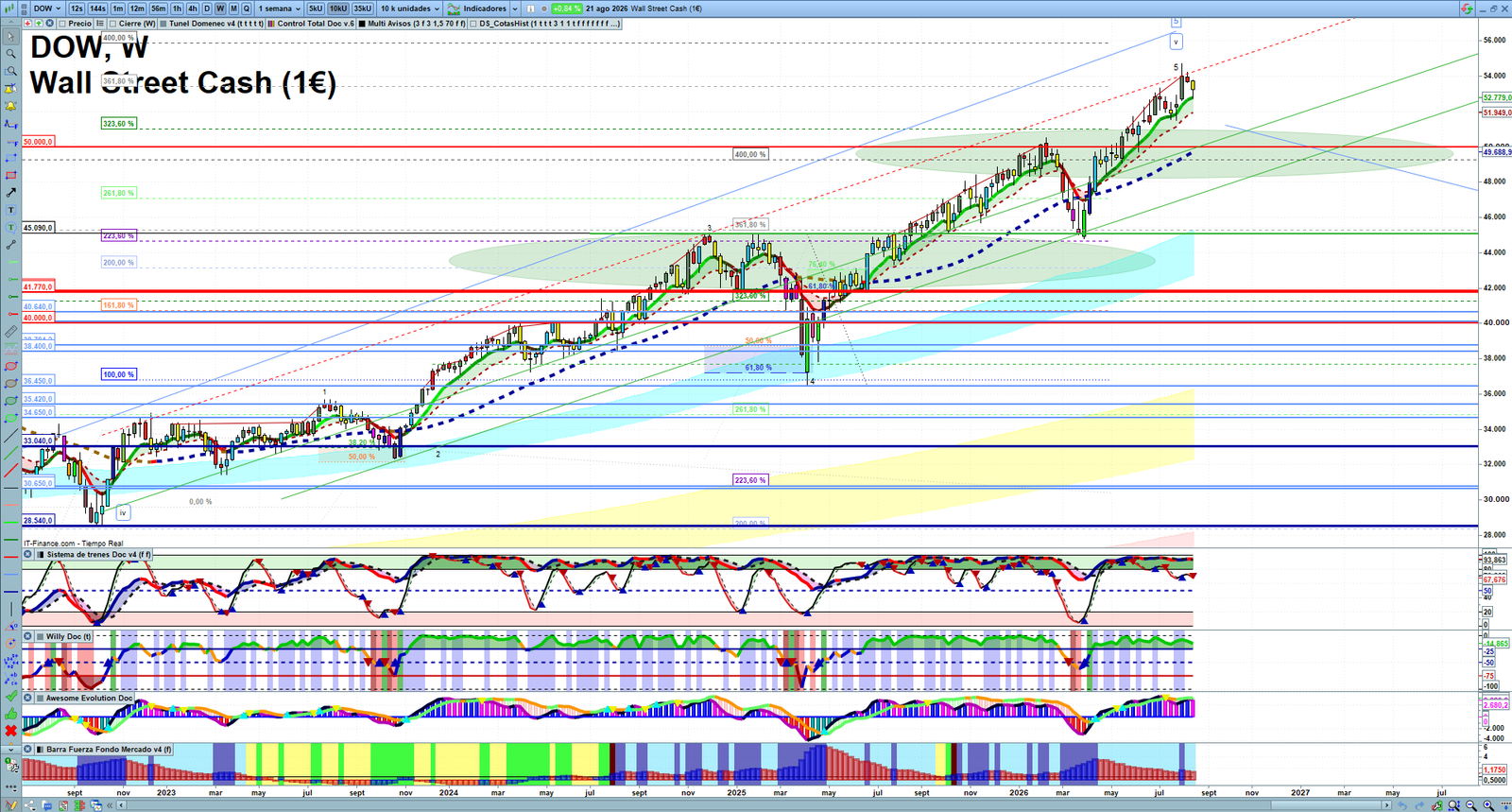The image size is (1512, 812).
Task: Click the pencil icon in bottom-left bar
Action: coord(11,805)
